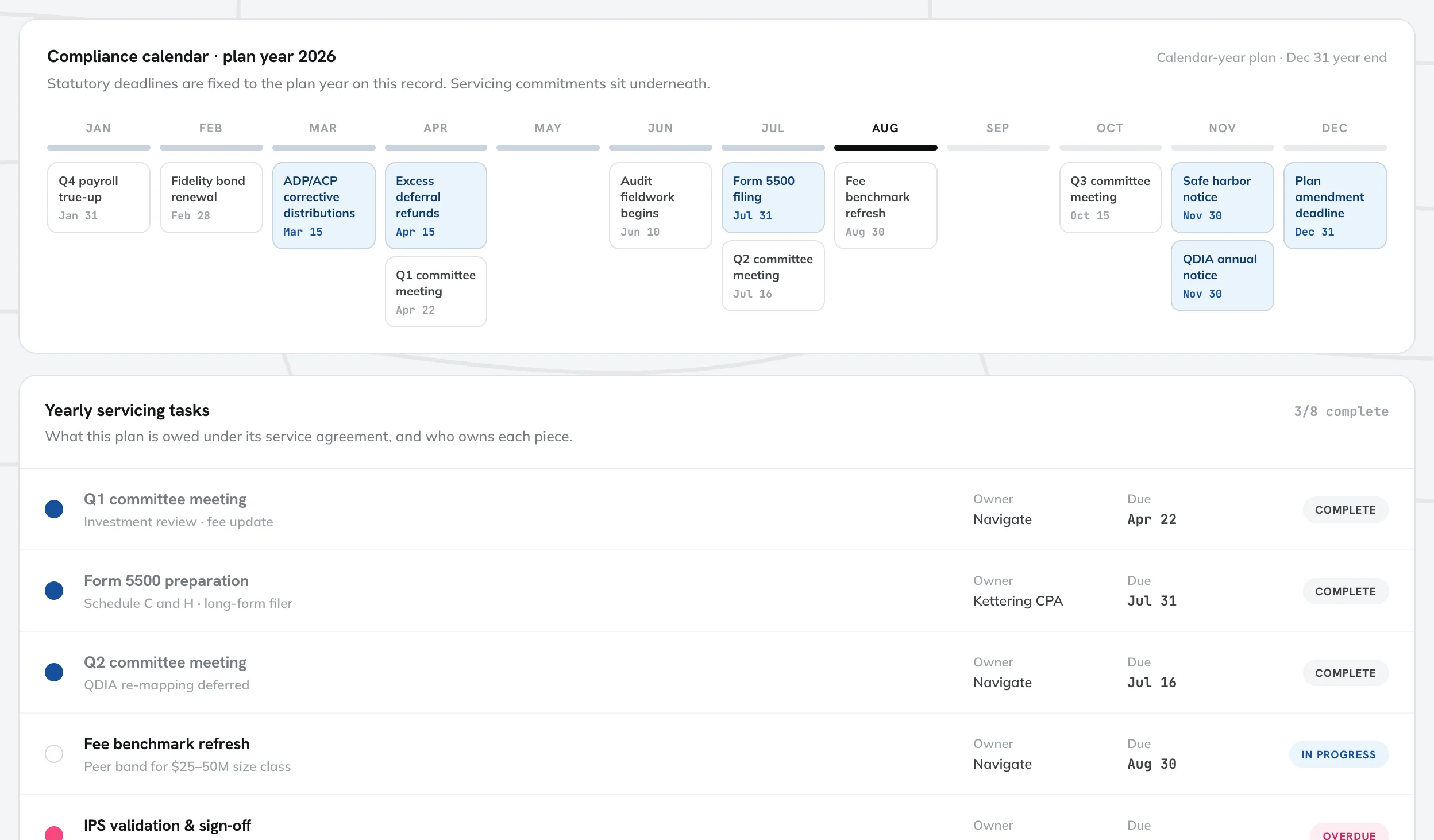The height and width of the screenshot is (840, 1434).
Task: Click the IPS validation & sign-off title
Action: [167, 825]
